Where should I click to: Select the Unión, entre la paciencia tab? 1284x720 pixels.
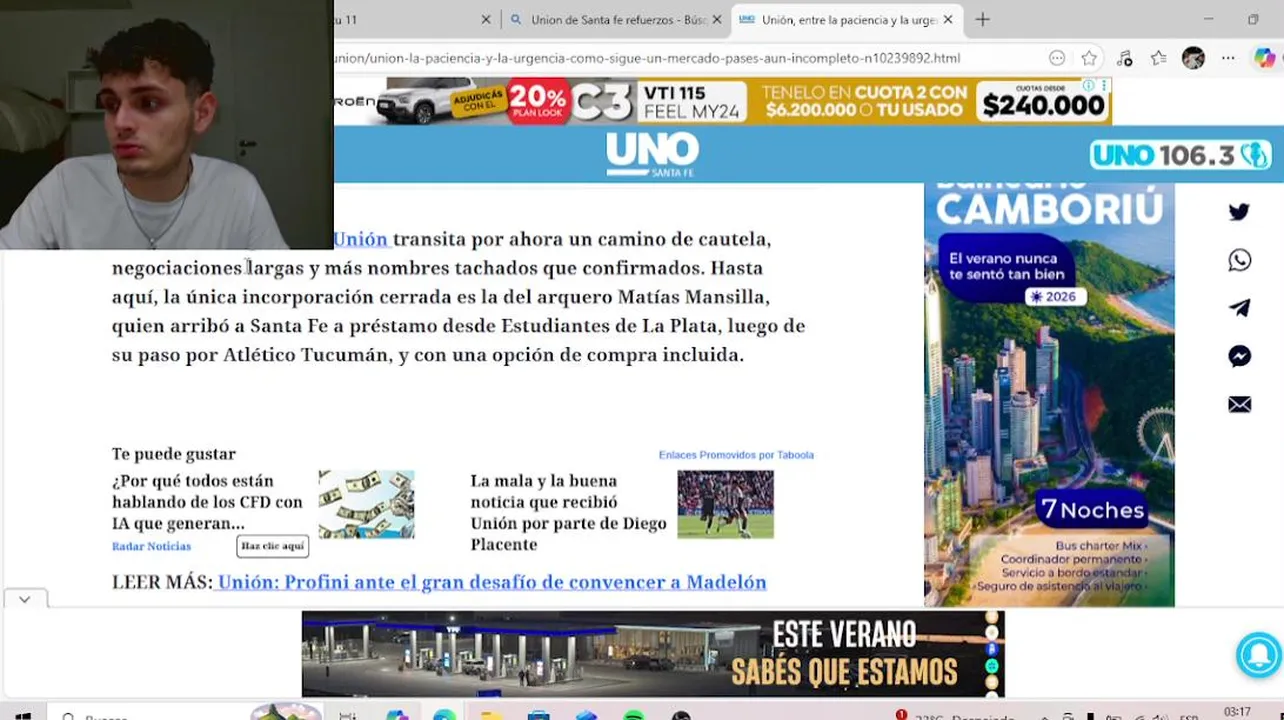click(x=846, y=19)
